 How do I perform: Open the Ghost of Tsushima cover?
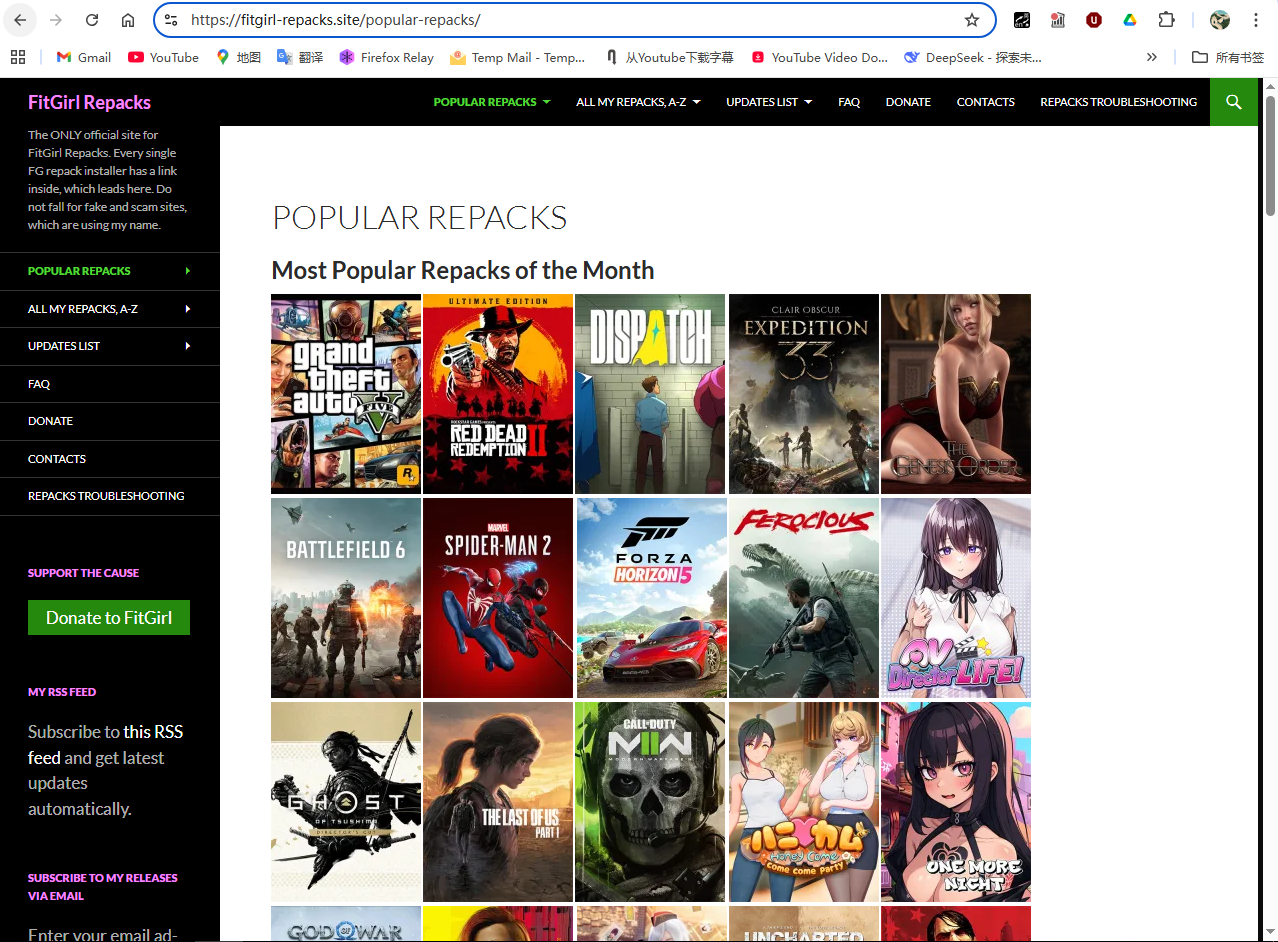pos(346,802)
